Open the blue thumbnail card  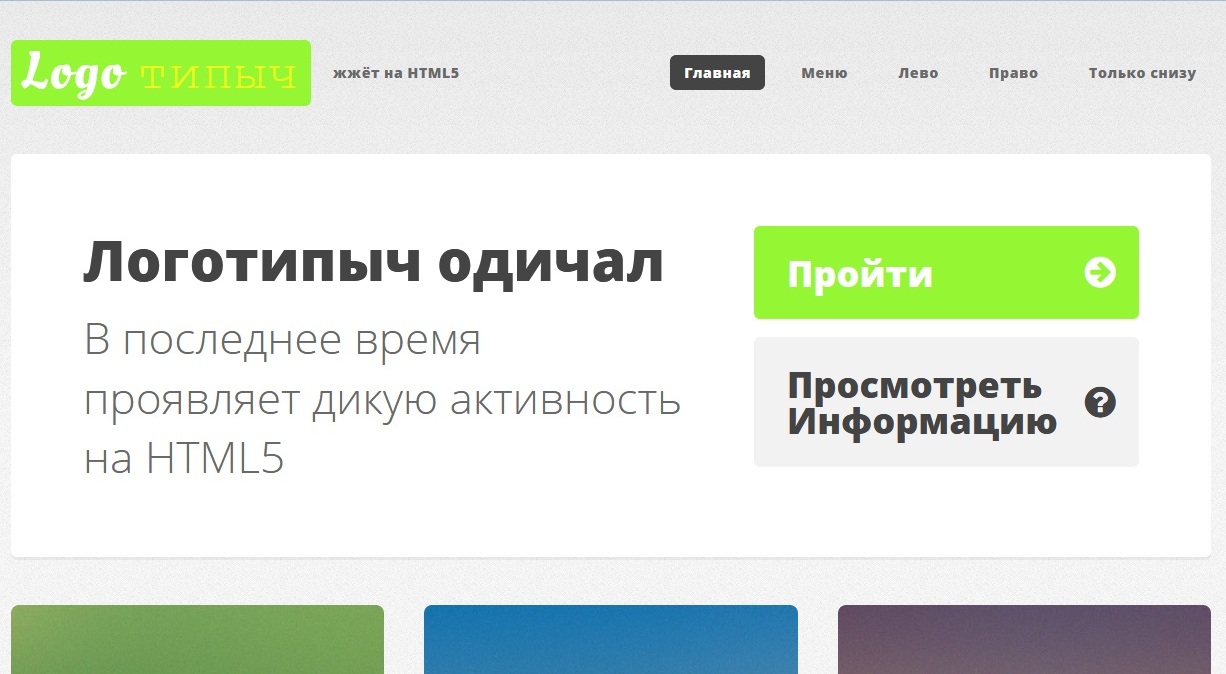610,640
